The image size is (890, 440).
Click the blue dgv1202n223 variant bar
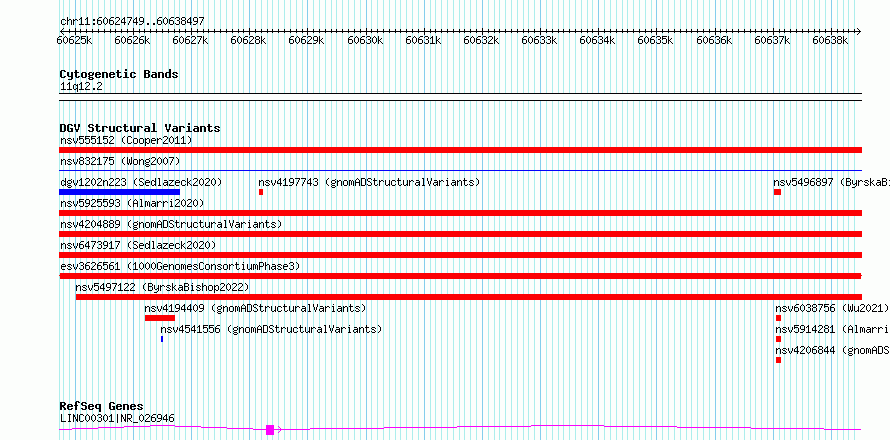[x=119, y=192]
